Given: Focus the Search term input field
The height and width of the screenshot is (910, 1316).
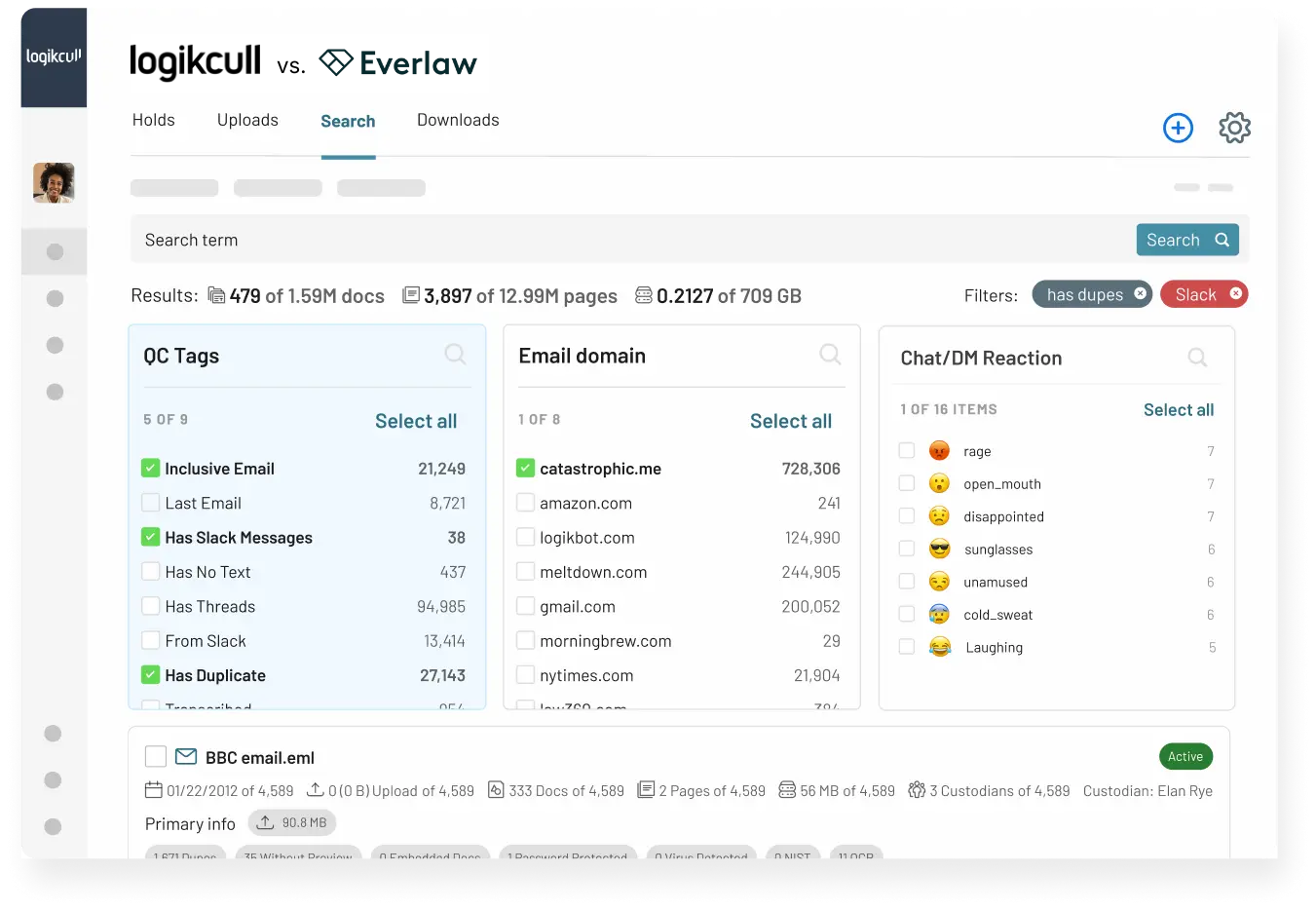Looking at the screenshot, I should (633, 240).
